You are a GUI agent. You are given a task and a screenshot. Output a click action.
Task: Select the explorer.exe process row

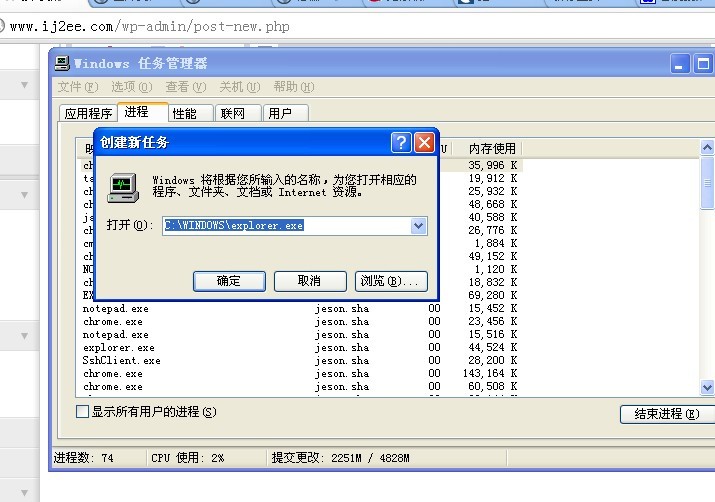click(300, 347)
